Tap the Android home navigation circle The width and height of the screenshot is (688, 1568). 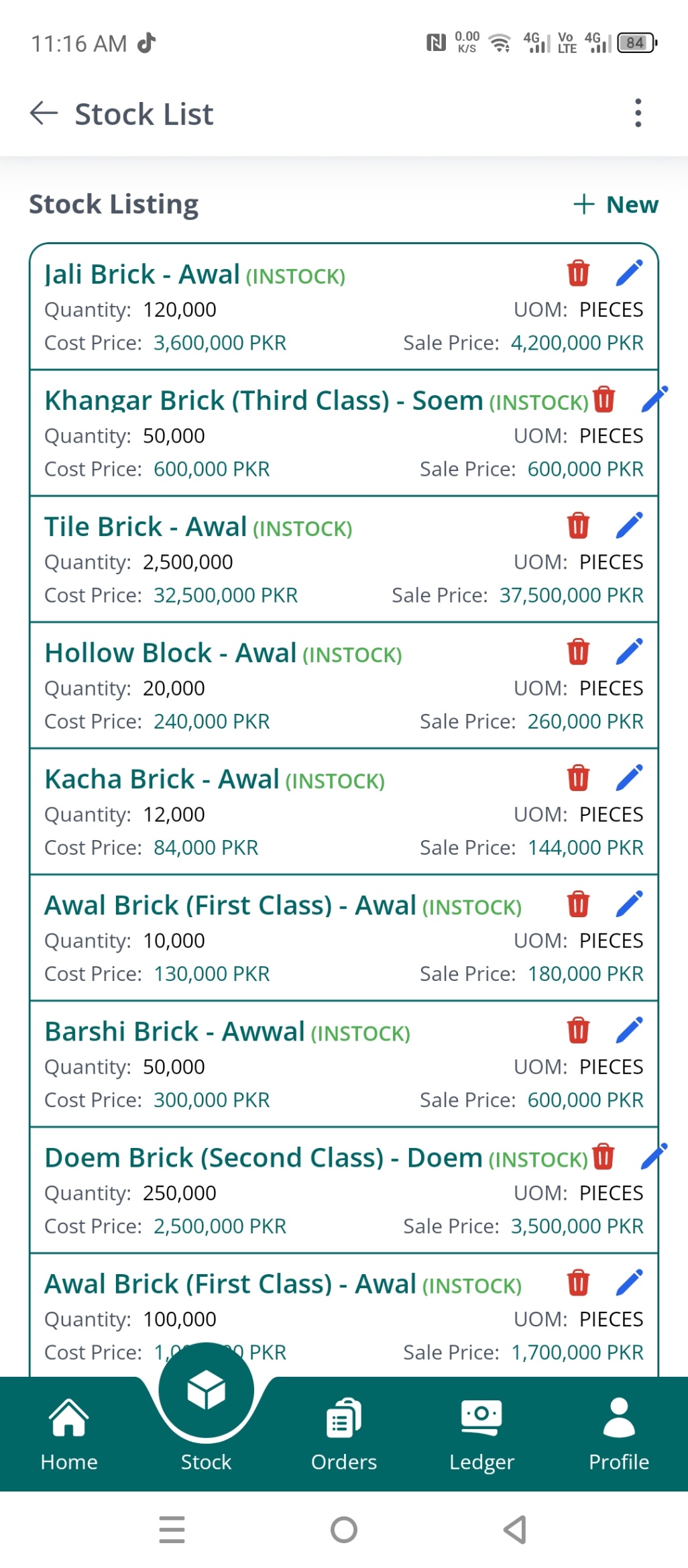(344, 1530)
